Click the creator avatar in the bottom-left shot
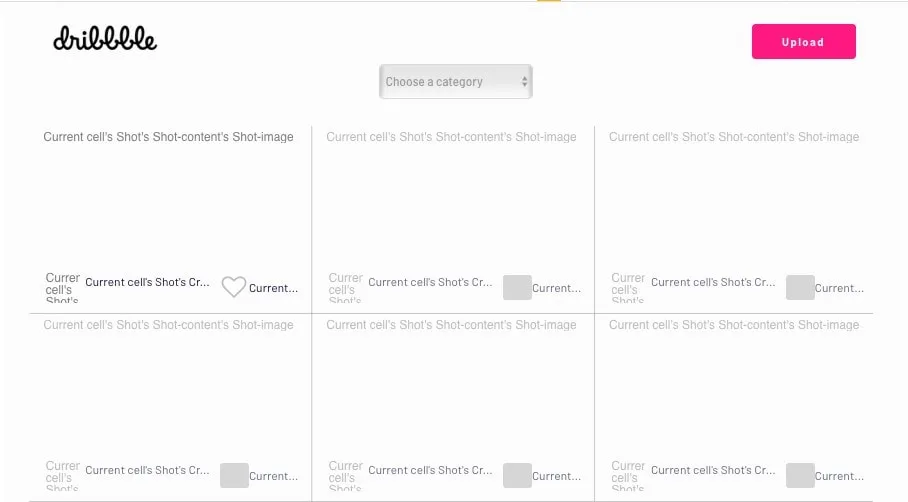 (x=62, y=475)
